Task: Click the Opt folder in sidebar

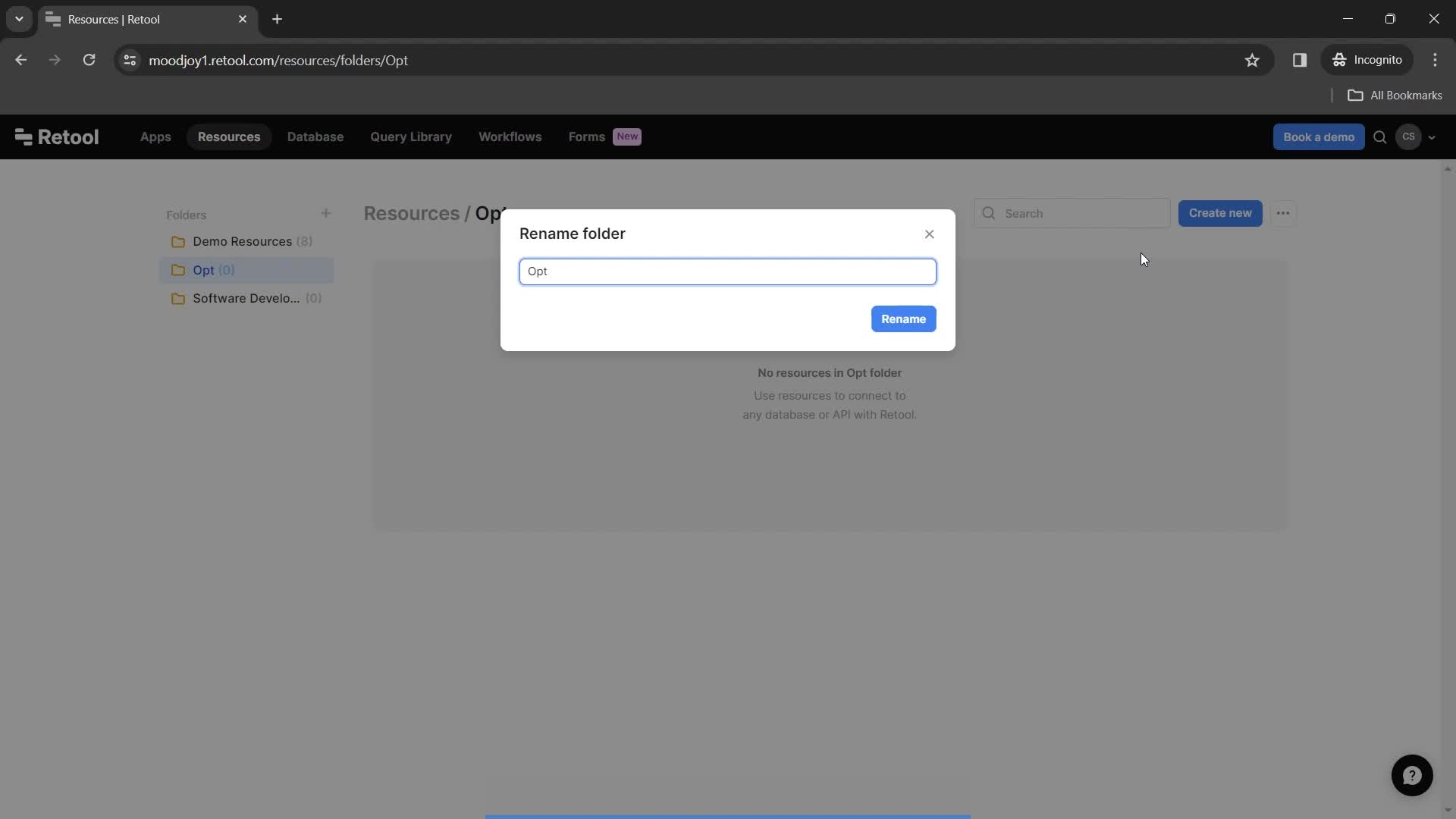Action: click(x=214, y=270)
